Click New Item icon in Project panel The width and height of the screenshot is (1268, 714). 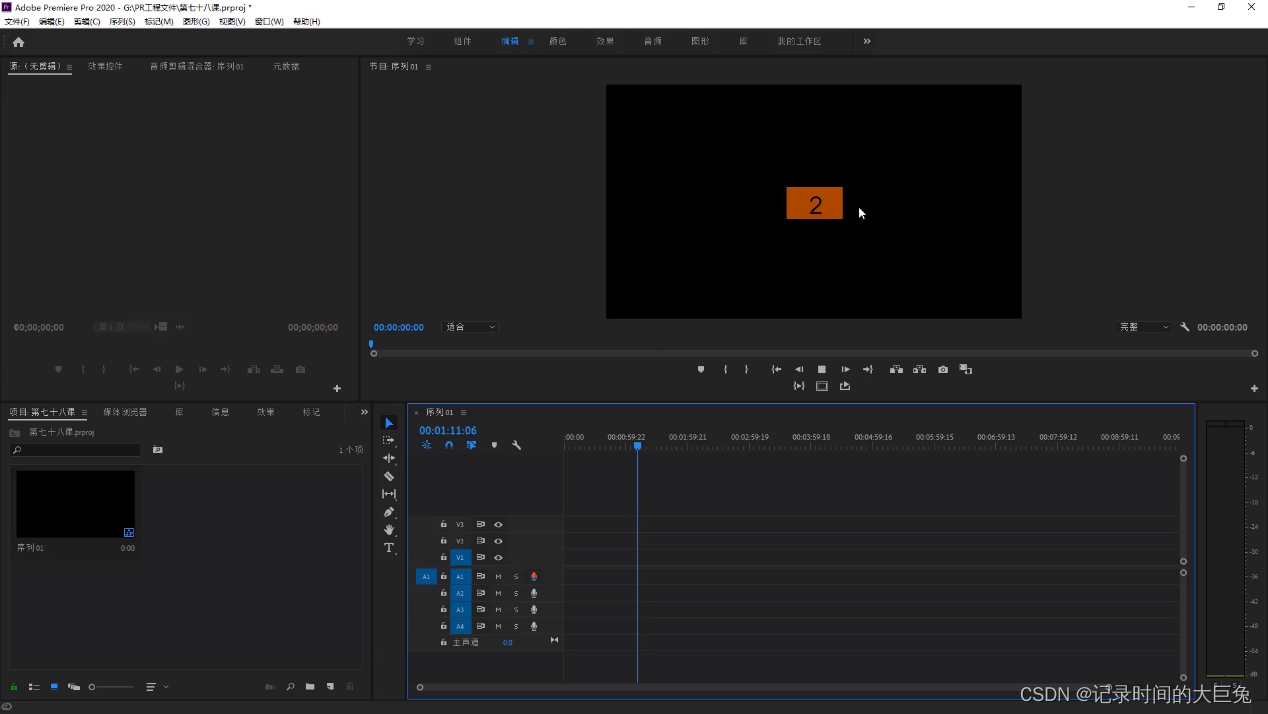point(330,687)
